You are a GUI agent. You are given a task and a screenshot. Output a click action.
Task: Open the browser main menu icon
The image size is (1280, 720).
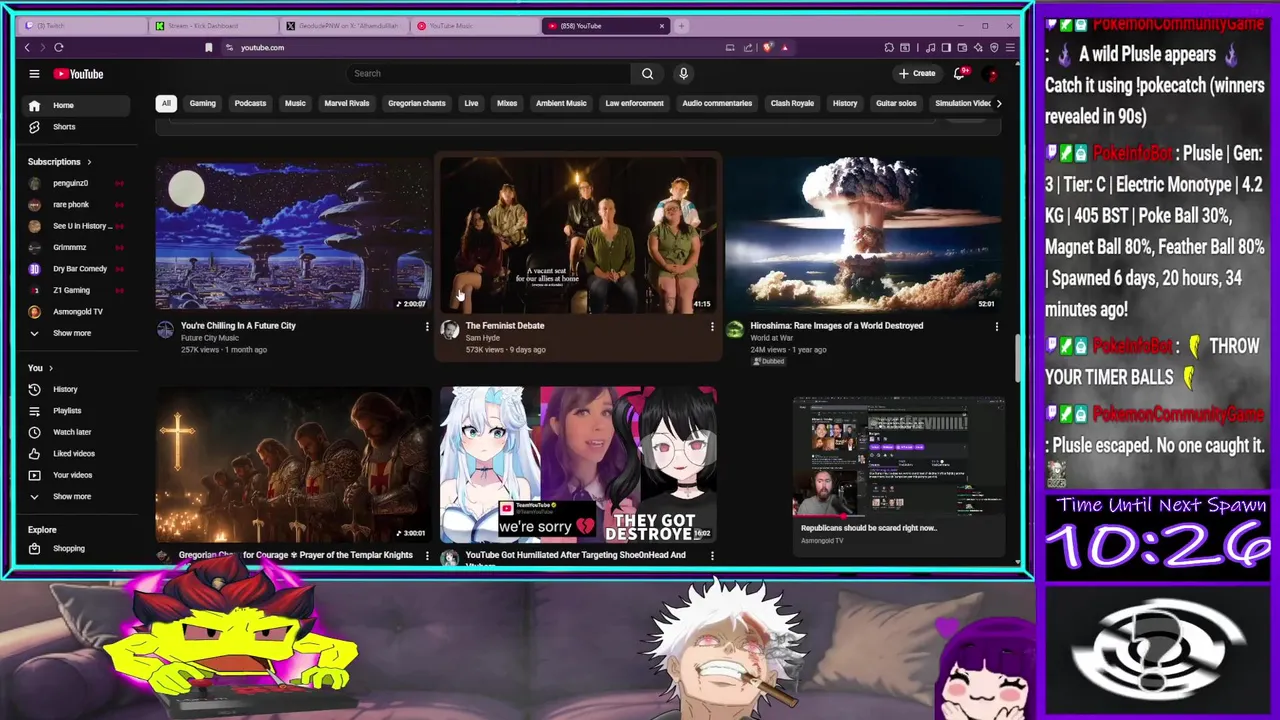1010,47
